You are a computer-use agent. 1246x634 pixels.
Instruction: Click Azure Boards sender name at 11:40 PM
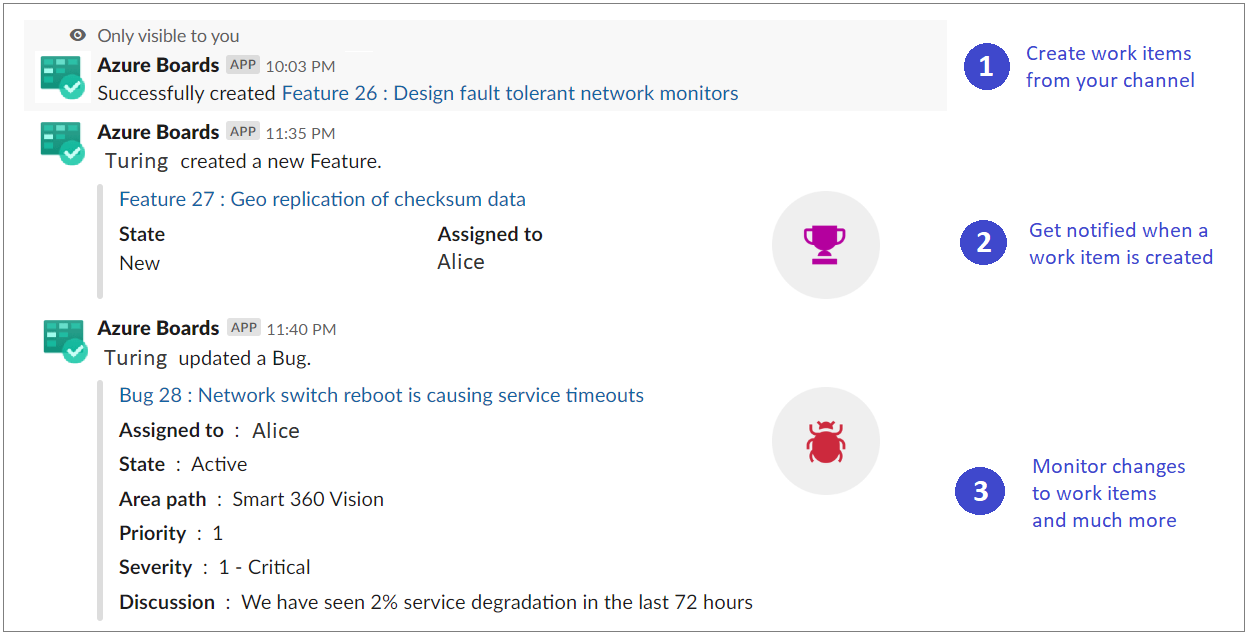click(158, 328)
